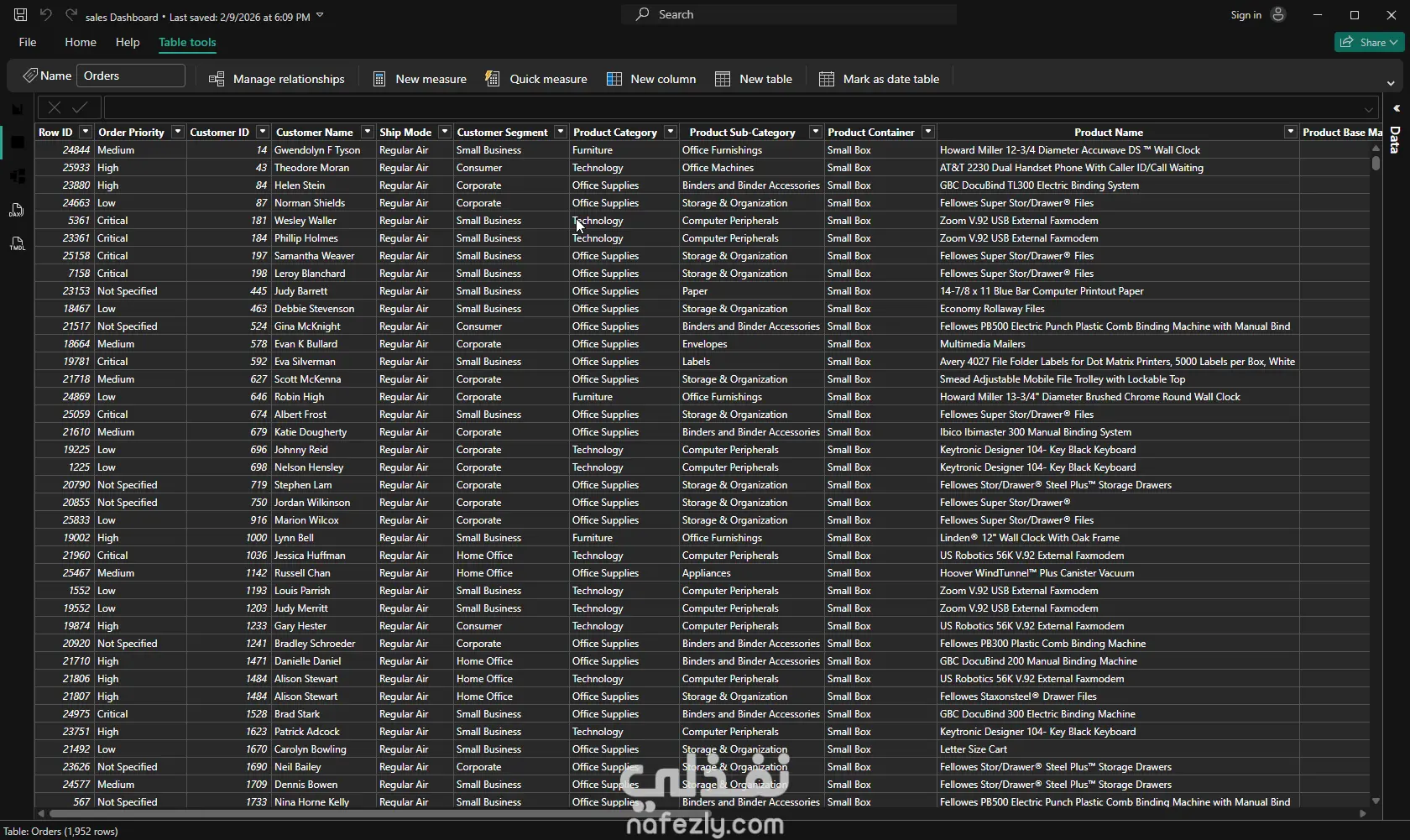Expand the formula bar chevron

click(x=1369, y=108)
